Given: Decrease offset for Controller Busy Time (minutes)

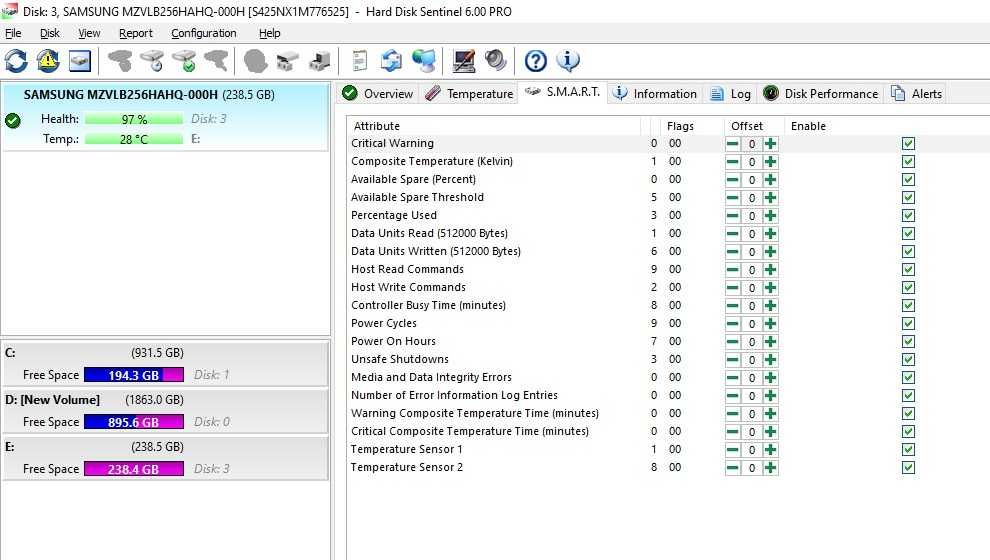Looking at the screenshot, I should tap(732, 306).
